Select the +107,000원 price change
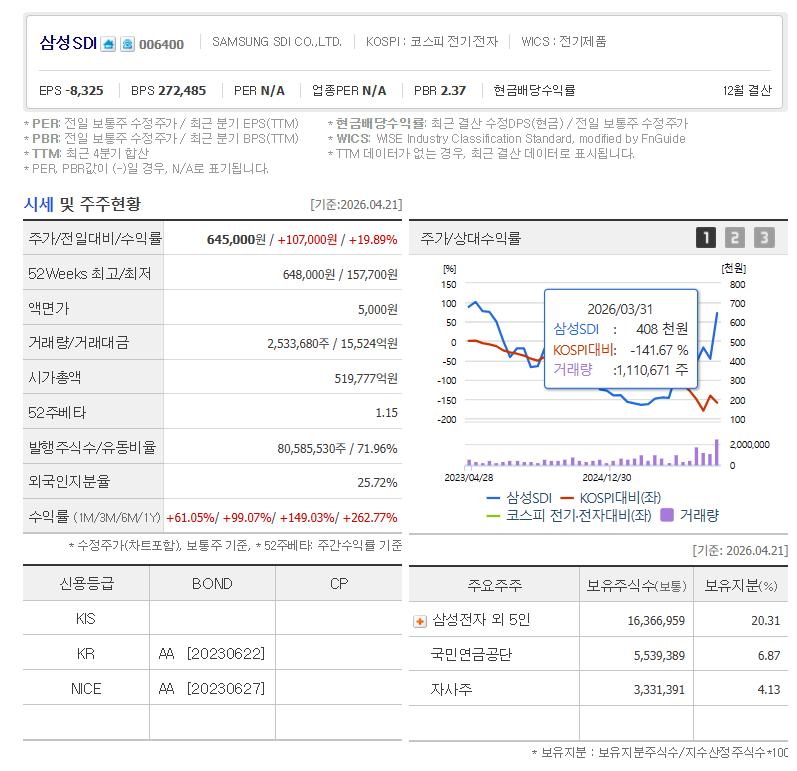The width and height of the screenshot is (797, 771). pyautogui.click(x=307, y=239)
